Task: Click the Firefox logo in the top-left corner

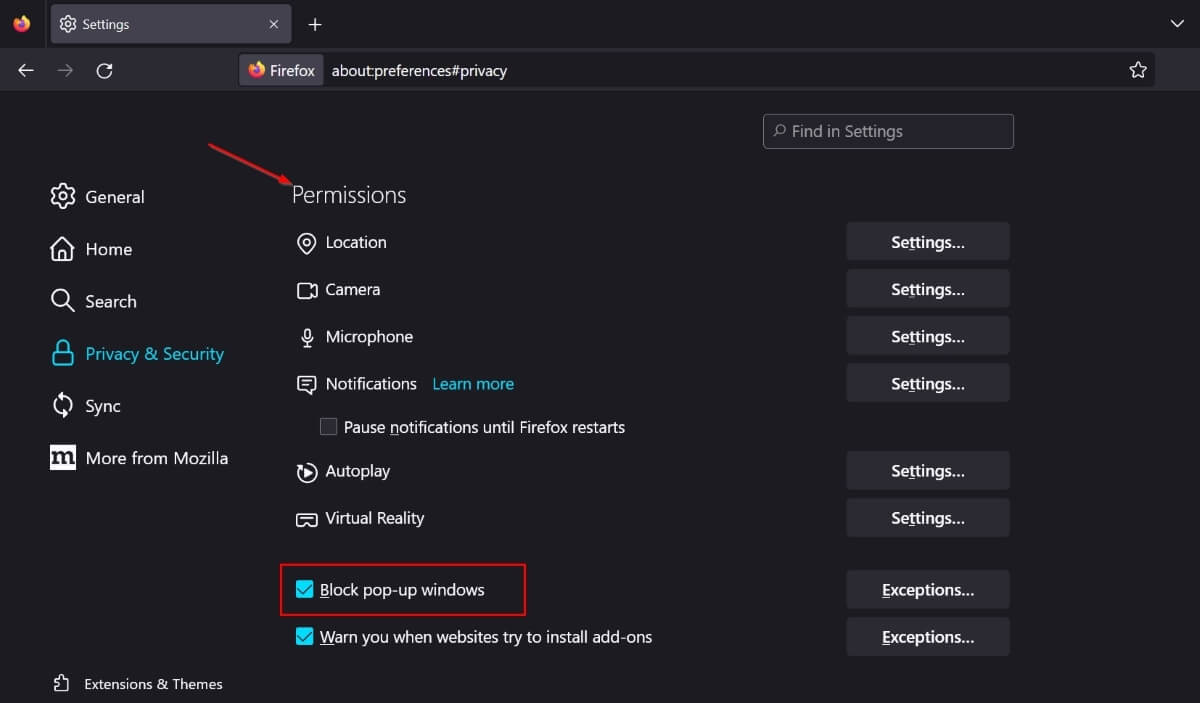Action: (20, 23)
